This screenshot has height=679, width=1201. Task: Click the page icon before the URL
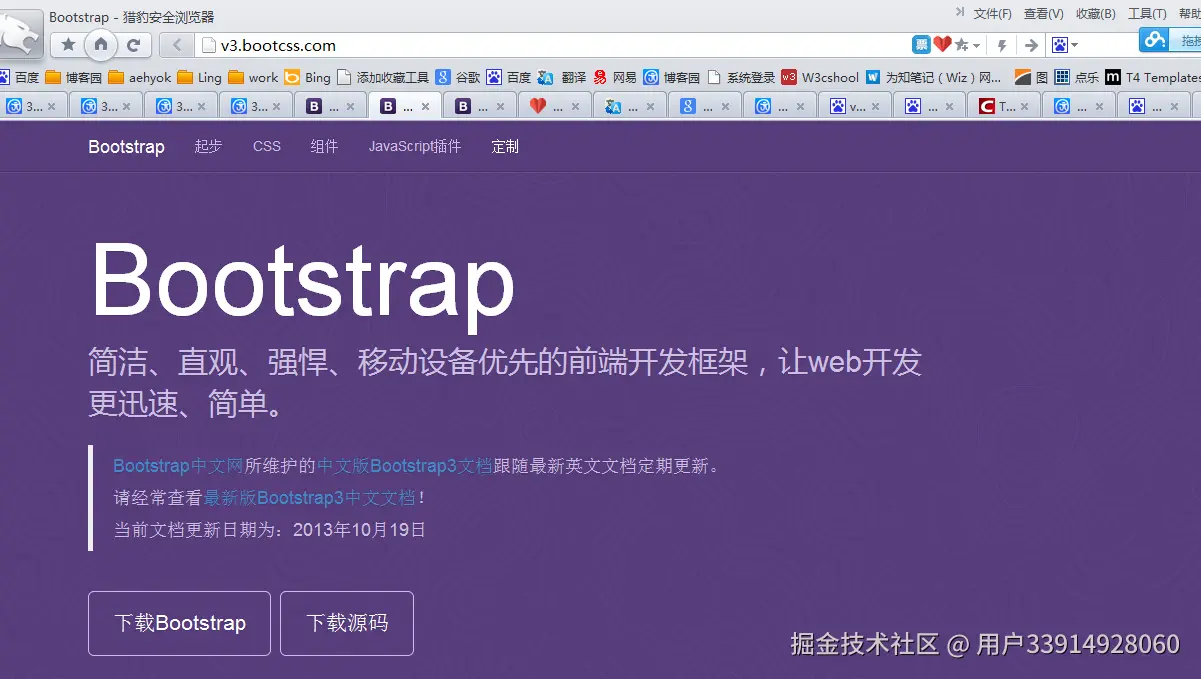coord(209,45)
